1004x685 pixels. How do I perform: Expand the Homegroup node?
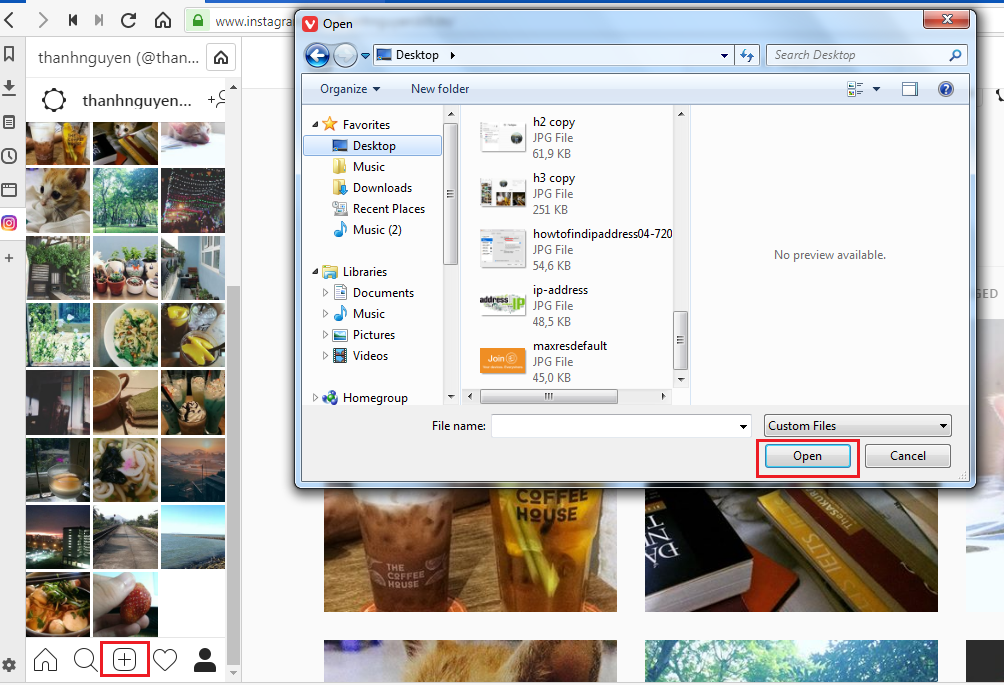[315, 398]
